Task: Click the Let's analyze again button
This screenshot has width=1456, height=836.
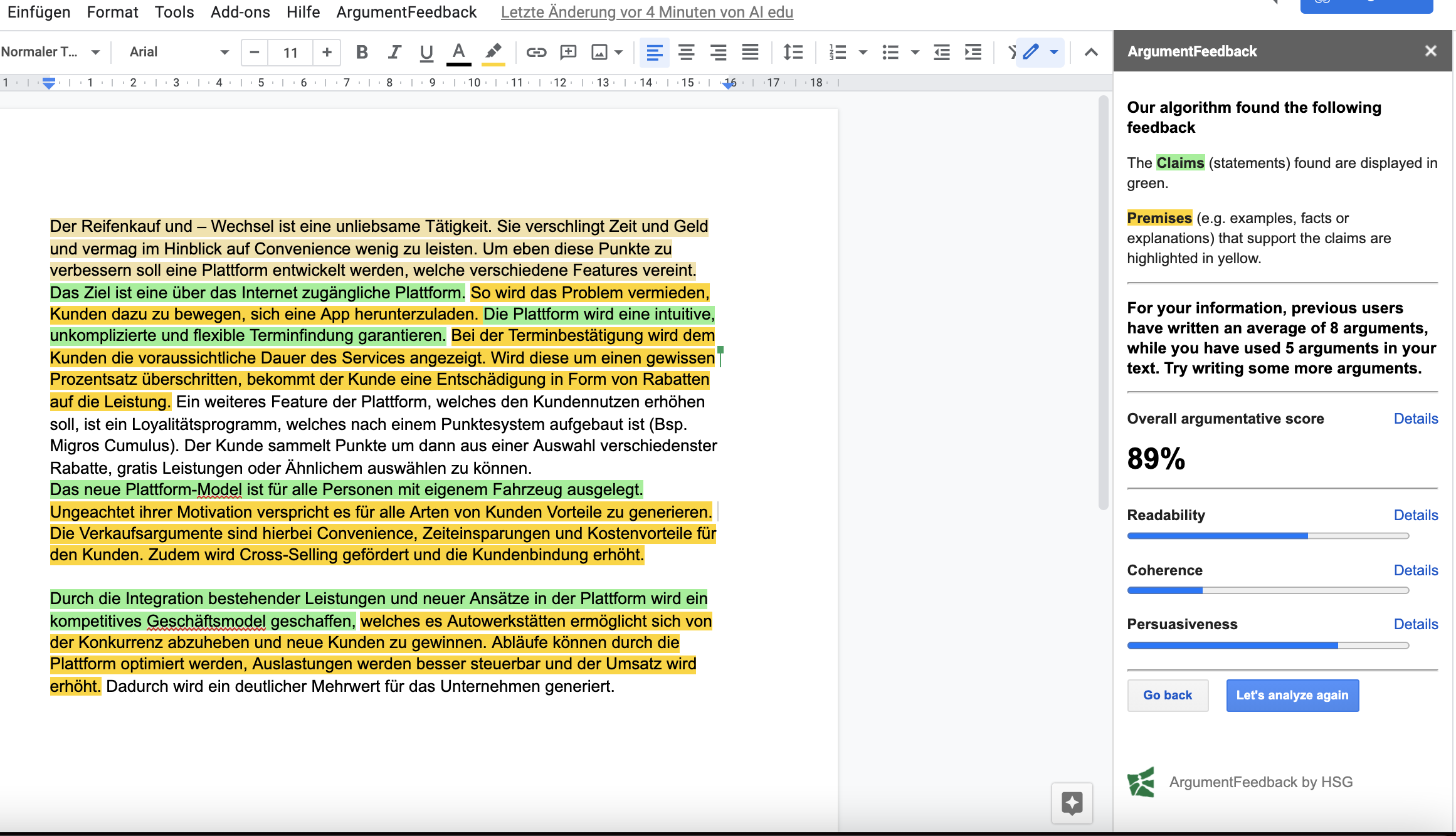Action: (1292, 695)
